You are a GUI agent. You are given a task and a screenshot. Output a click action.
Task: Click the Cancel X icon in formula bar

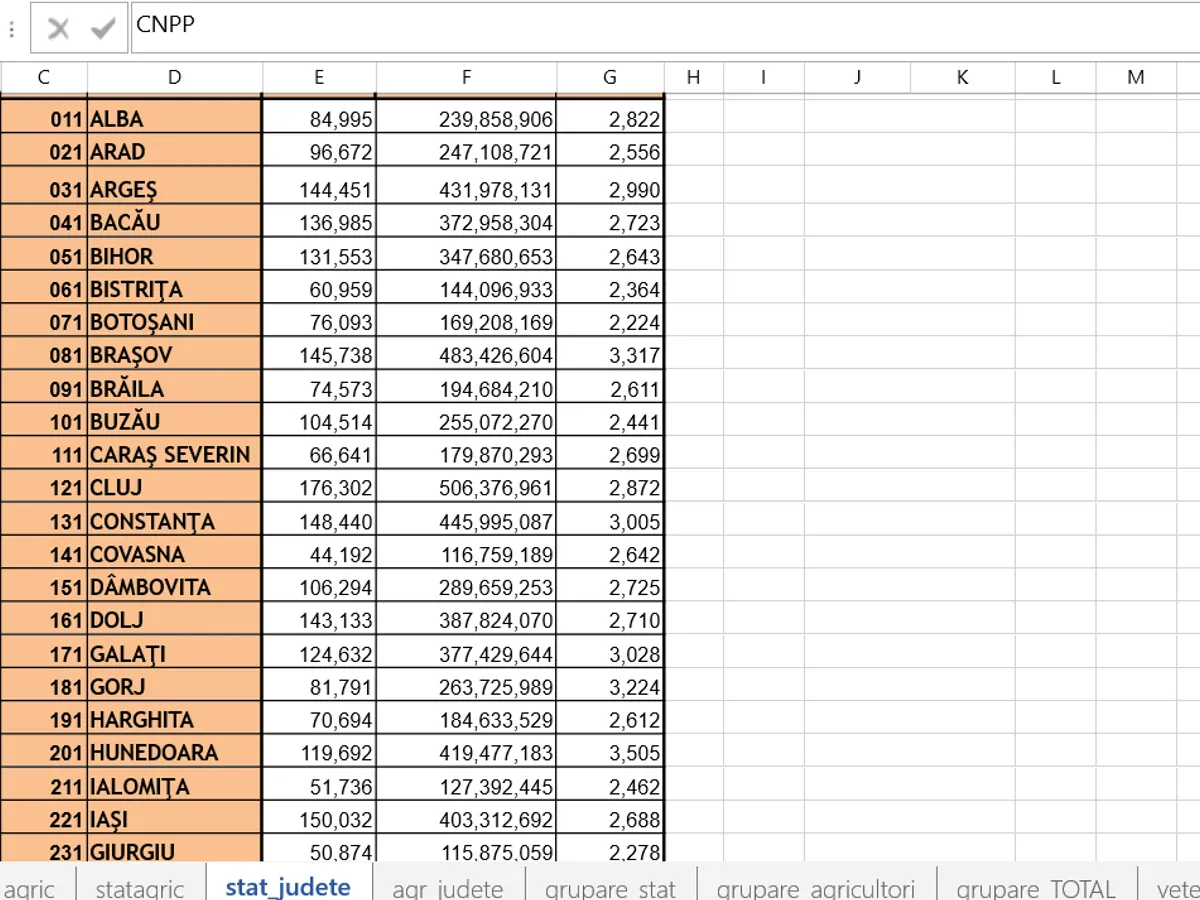click(x=58, y=29)
